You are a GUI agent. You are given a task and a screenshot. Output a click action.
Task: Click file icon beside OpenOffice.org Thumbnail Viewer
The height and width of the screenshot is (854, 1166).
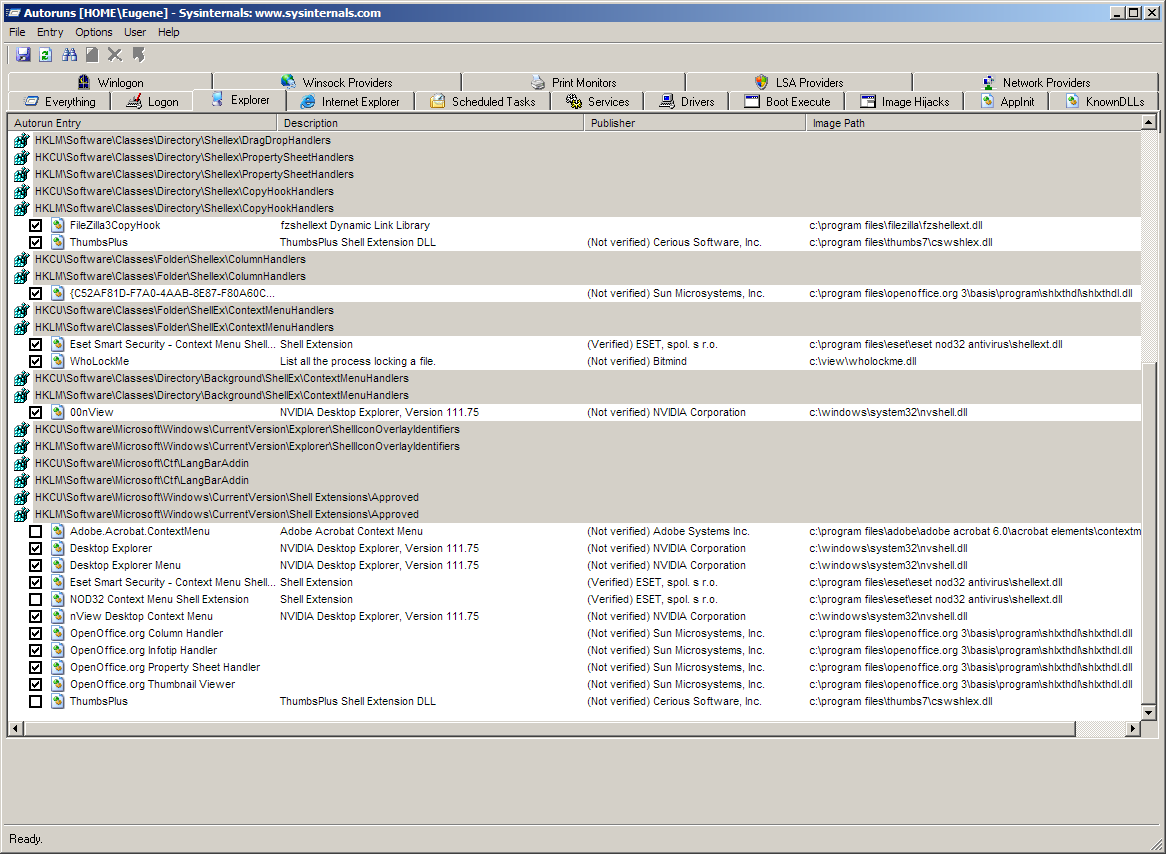point(57,684)
